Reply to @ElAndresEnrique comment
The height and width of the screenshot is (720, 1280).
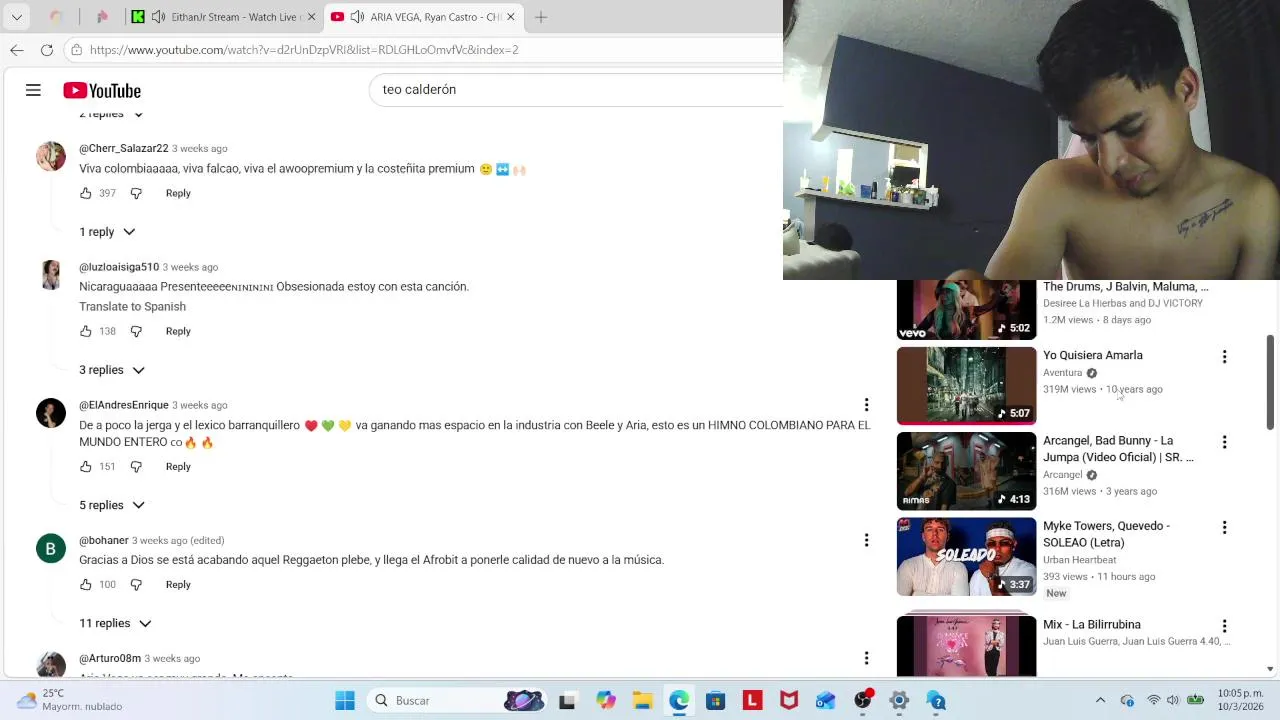178,466
